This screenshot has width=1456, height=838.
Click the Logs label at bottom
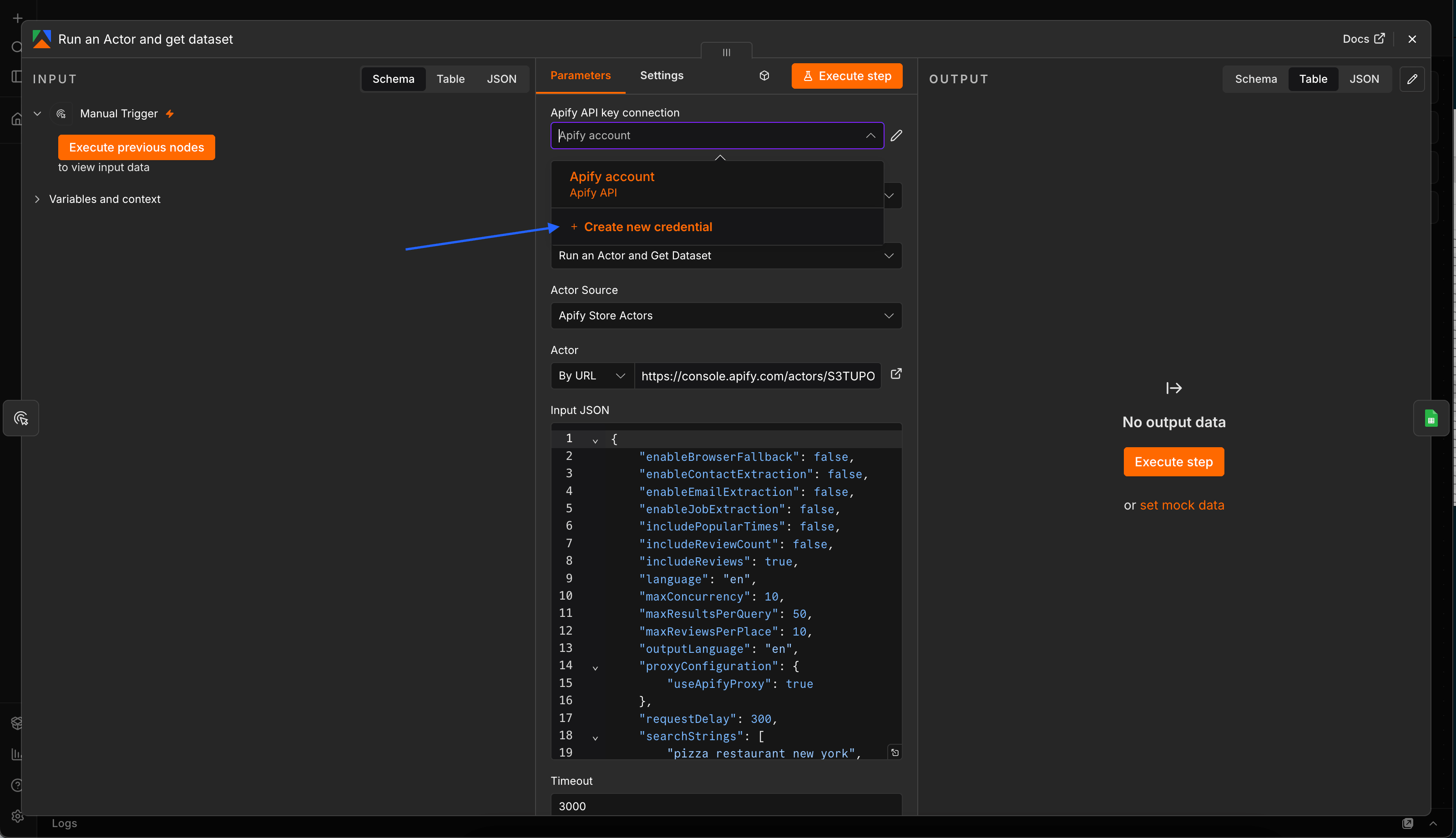[65, 823]
